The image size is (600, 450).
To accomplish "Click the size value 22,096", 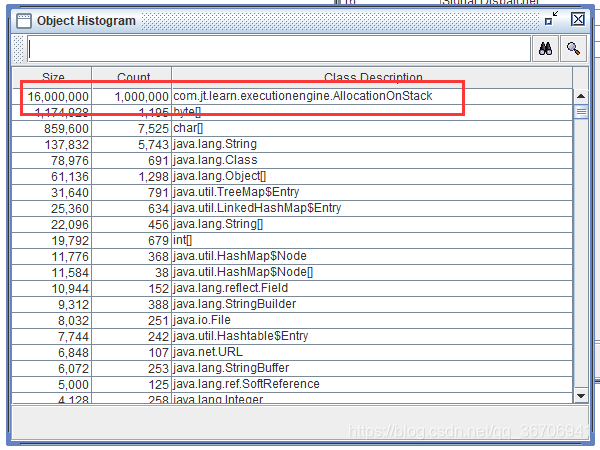I will point(70,225).
